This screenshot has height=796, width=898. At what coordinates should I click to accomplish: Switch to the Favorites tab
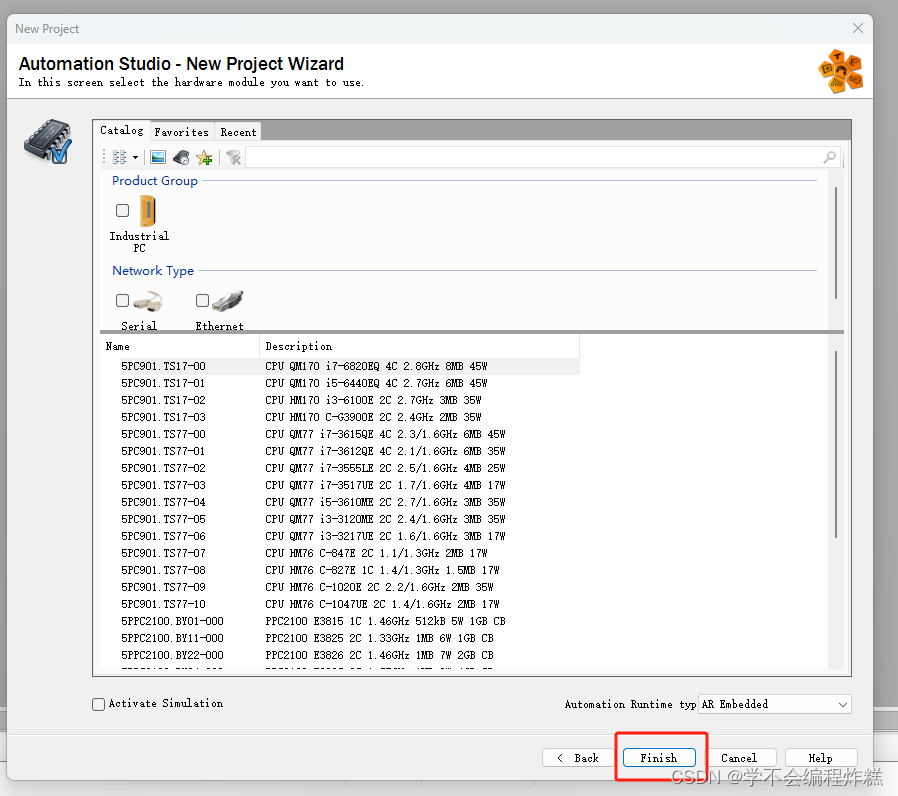[182, 132]
